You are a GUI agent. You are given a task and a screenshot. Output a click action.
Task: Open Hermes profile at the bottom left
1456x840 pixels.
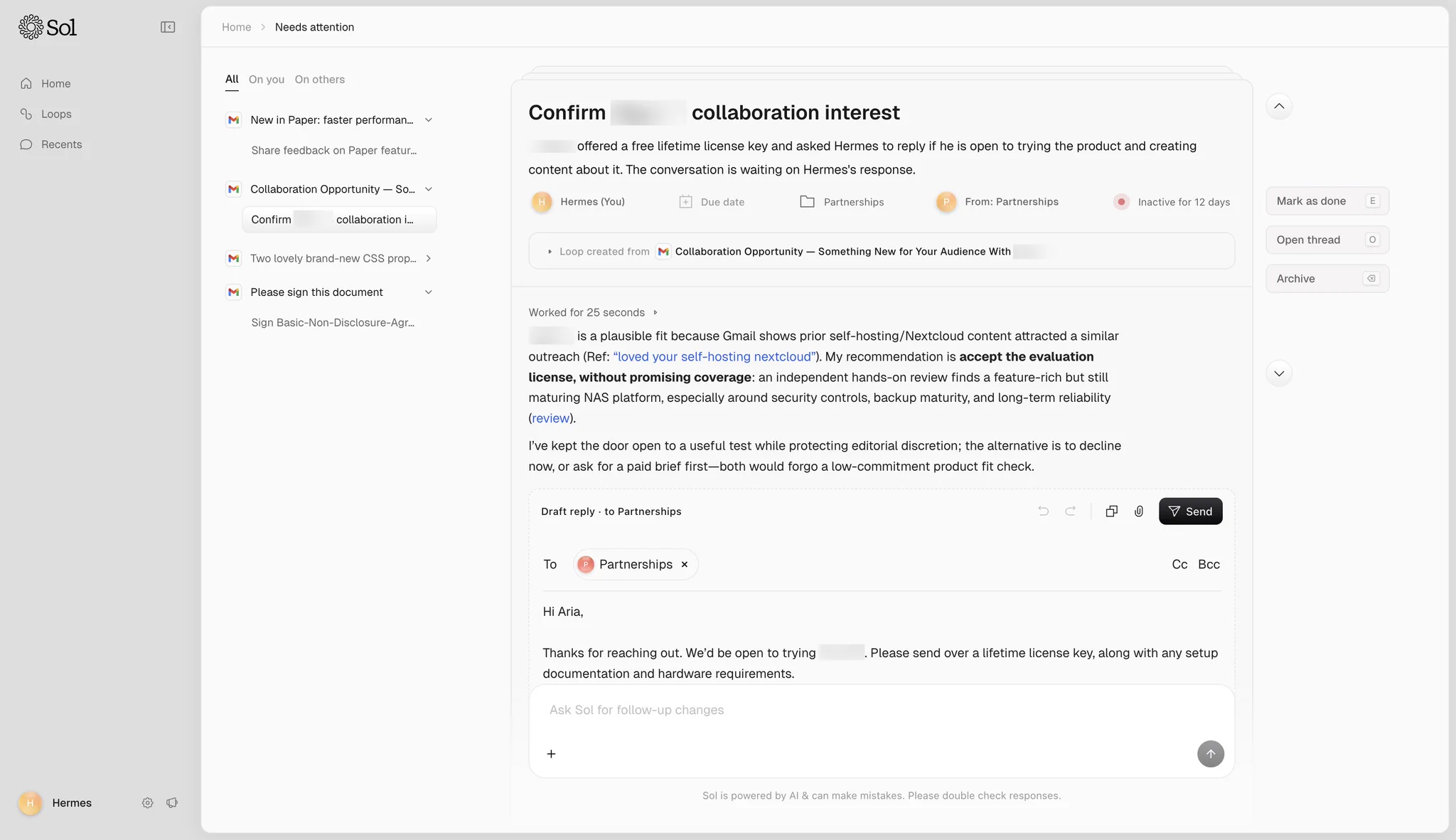click(x=56, y=802)
